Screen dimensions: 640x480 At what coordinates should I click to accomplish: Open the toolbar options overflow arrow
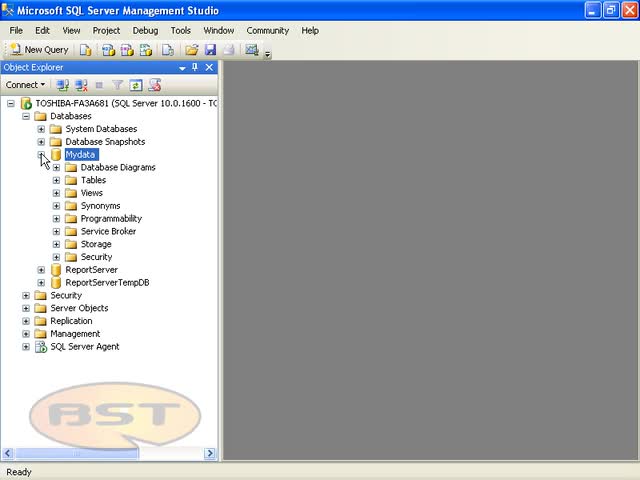pos(267,53)
